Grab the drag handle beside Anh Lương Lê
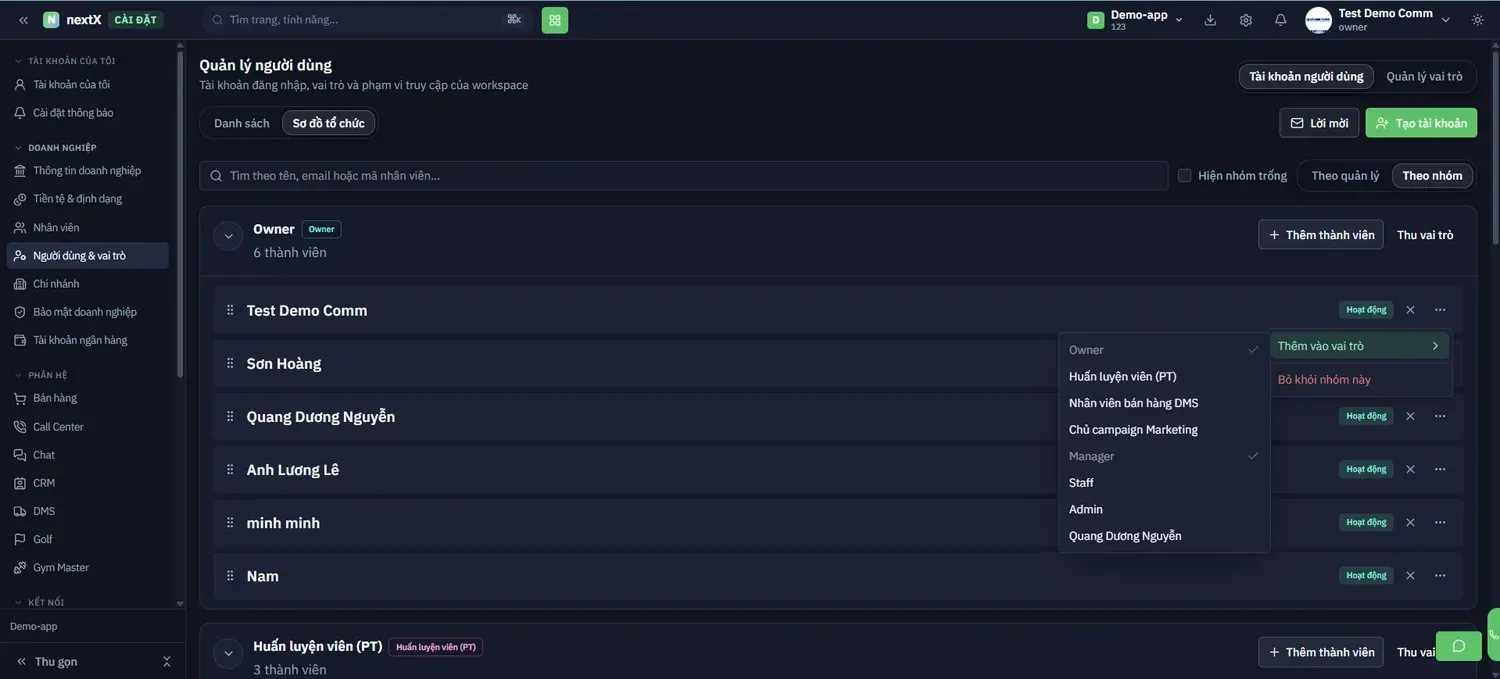Viewport: 1500px width, 679px height. point(230,470)
